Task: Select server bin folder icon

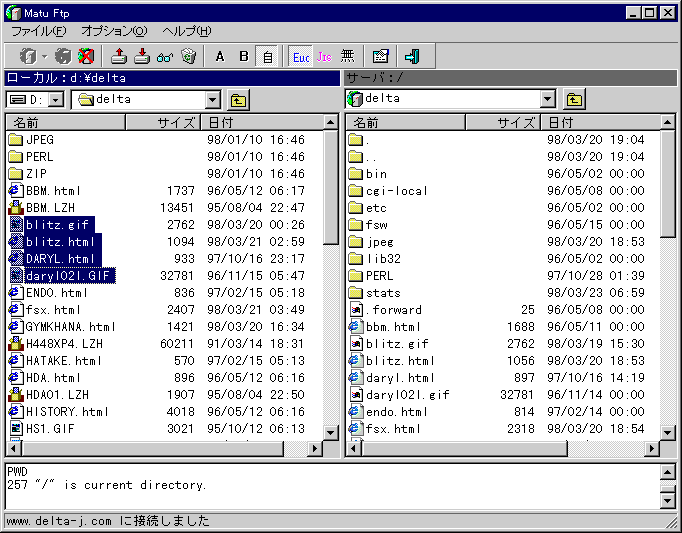Action: click(356, 174)
